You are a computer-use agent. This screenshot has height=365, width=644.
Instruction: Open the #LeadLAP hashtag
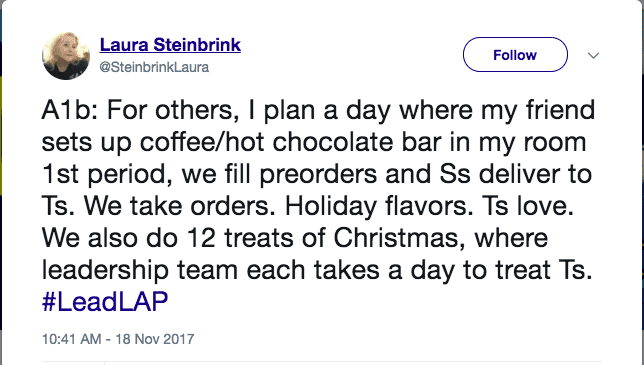[x=105, y=301]
